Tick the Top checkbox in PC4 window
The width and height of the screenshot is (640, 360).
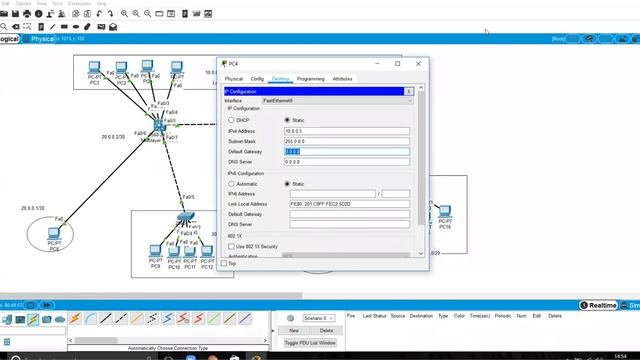224,263
